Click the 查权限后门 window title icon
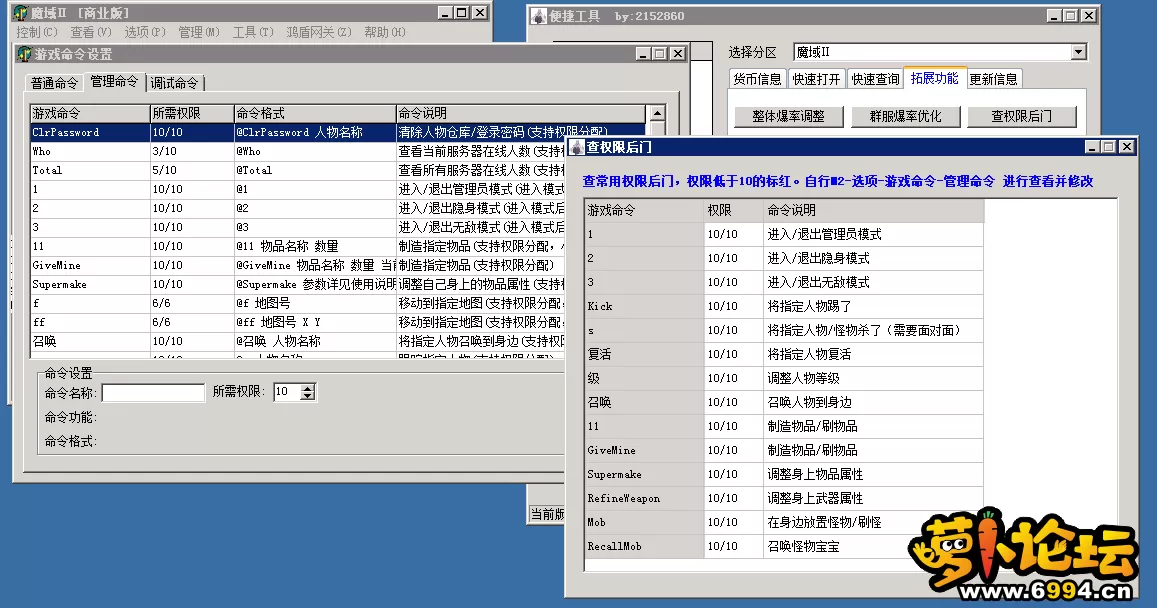1157x608 pixels. click(576, 147)
